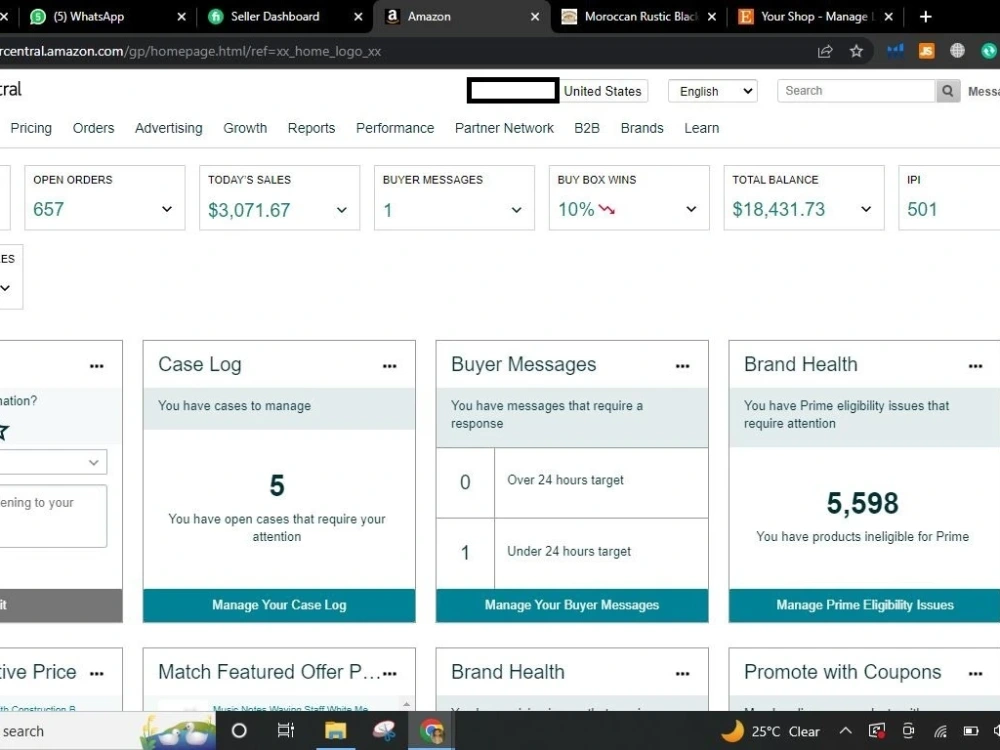Viewport: 1000px width, 750px height.
Task: Click the $18,431.73 total balance value
Action: point(779,209)
